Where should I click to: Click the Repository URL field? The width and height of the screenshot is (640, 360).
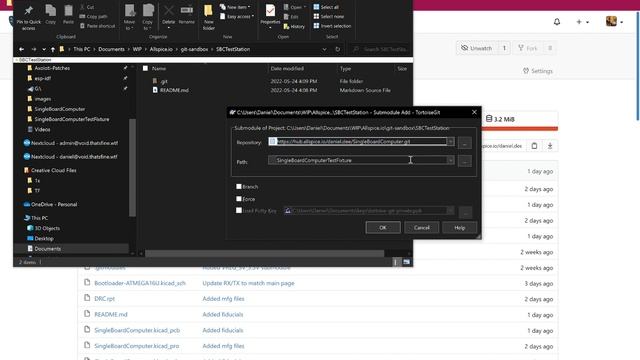pos(358,142)
